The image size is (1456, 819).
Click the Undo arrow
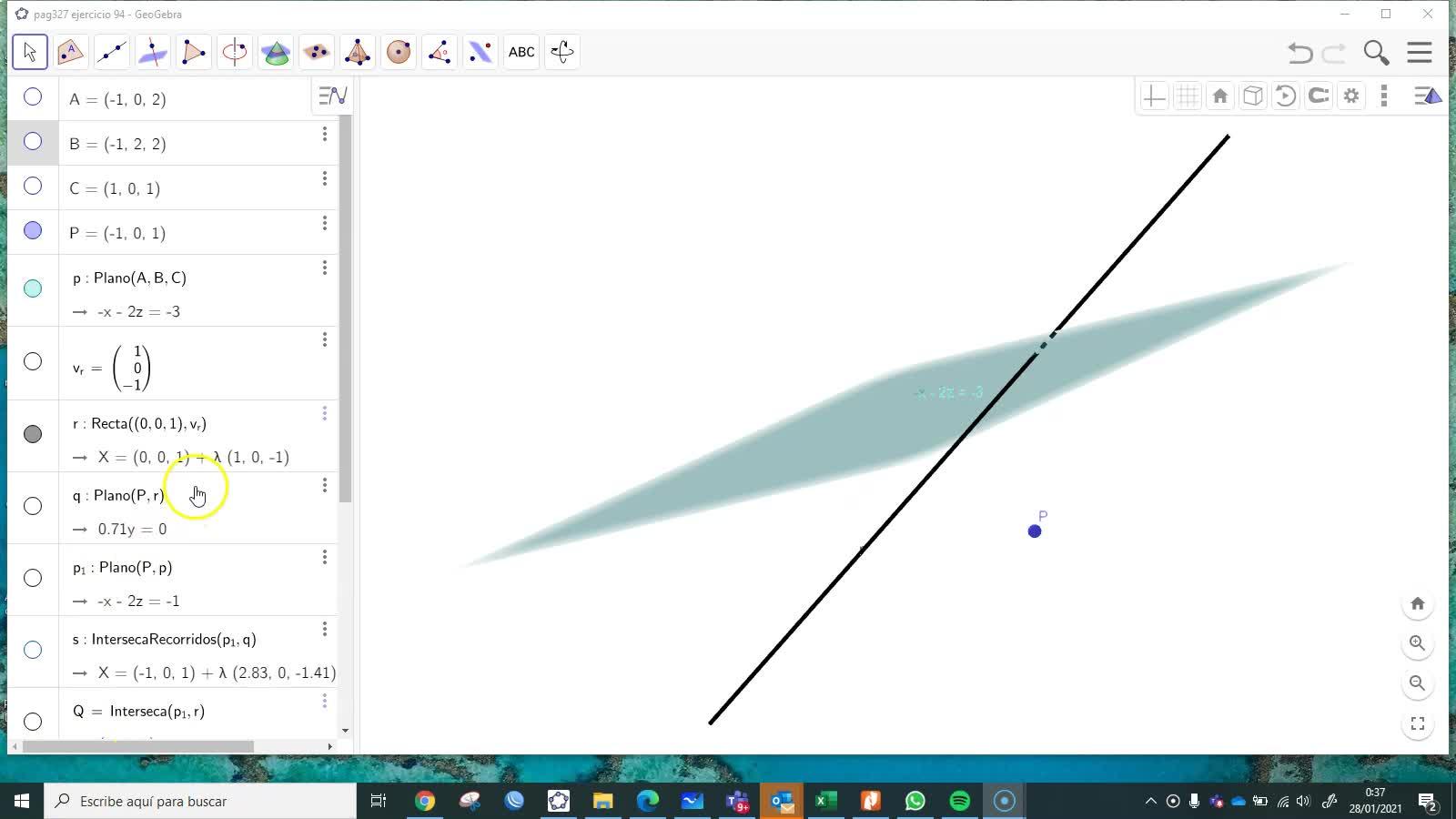click(x=1300, y=53)
